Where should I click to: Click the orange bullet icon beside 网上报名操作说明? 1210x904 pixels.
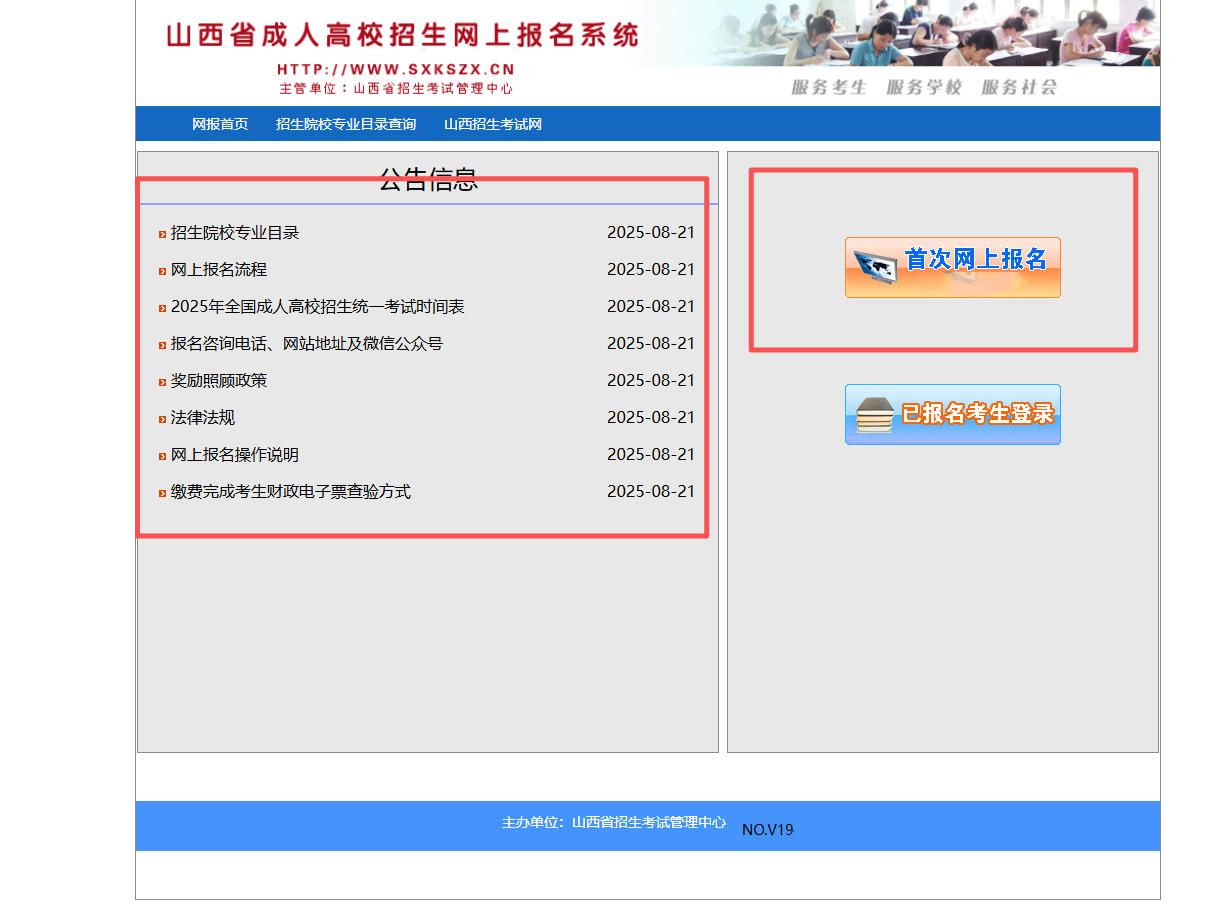(162, 457)
